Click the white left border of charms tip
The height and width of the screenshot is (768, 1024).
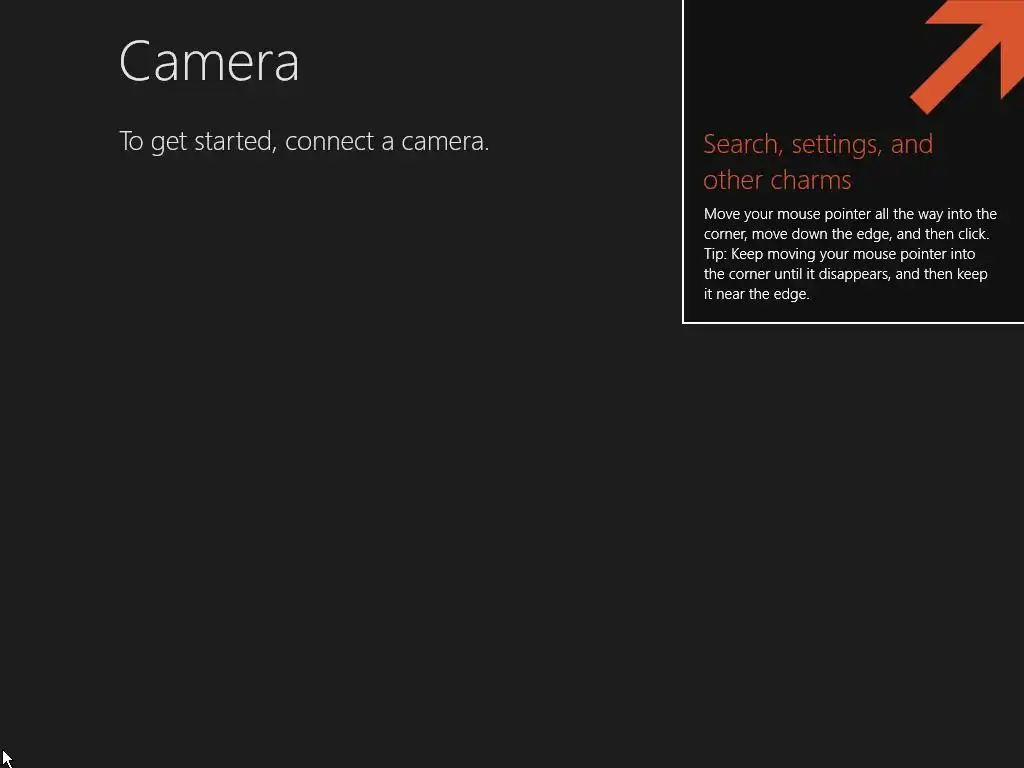pos(683,161)
